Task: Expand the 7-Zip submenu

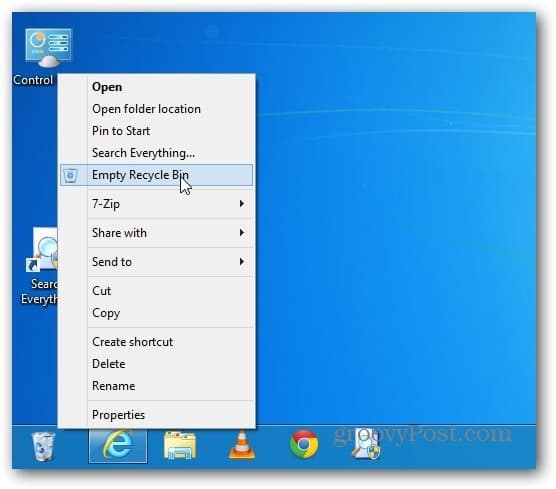Action: click(x=156, y=204)
